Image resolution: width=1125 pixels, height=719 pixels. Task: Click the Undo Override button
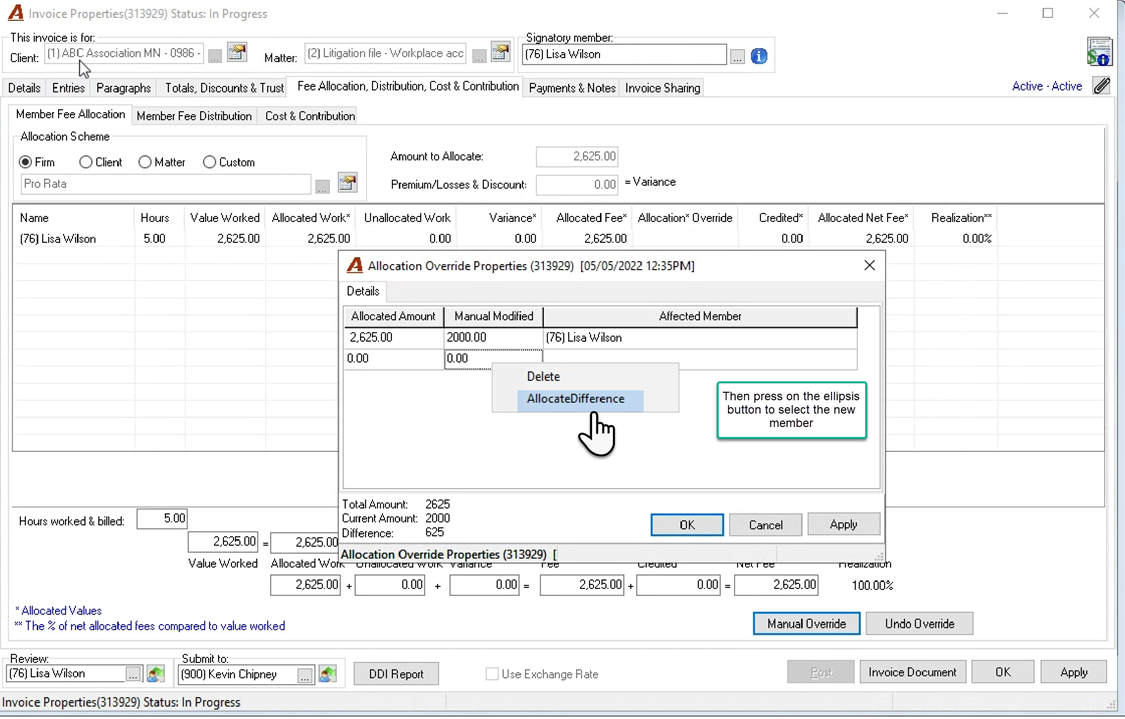click(x=919, y=624)
